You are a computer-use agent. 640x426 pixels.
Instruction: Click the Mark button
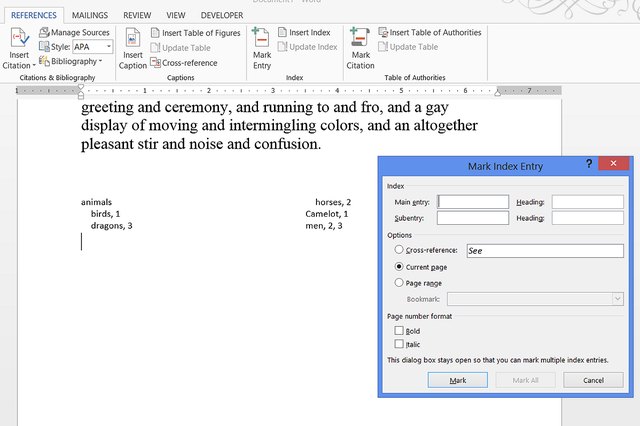pos(458,380)
